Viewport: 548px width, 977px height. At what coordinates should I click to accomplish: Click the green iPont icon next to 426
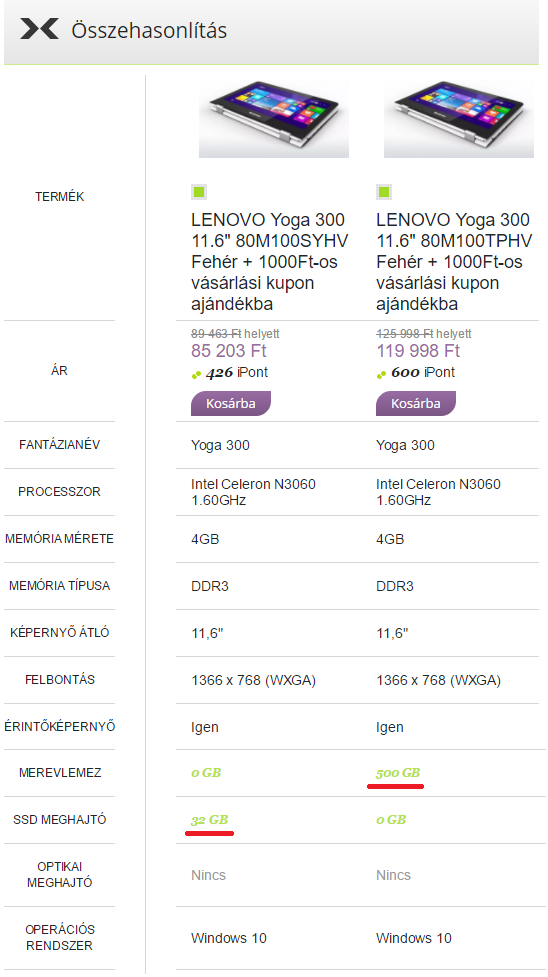point(196,374)
